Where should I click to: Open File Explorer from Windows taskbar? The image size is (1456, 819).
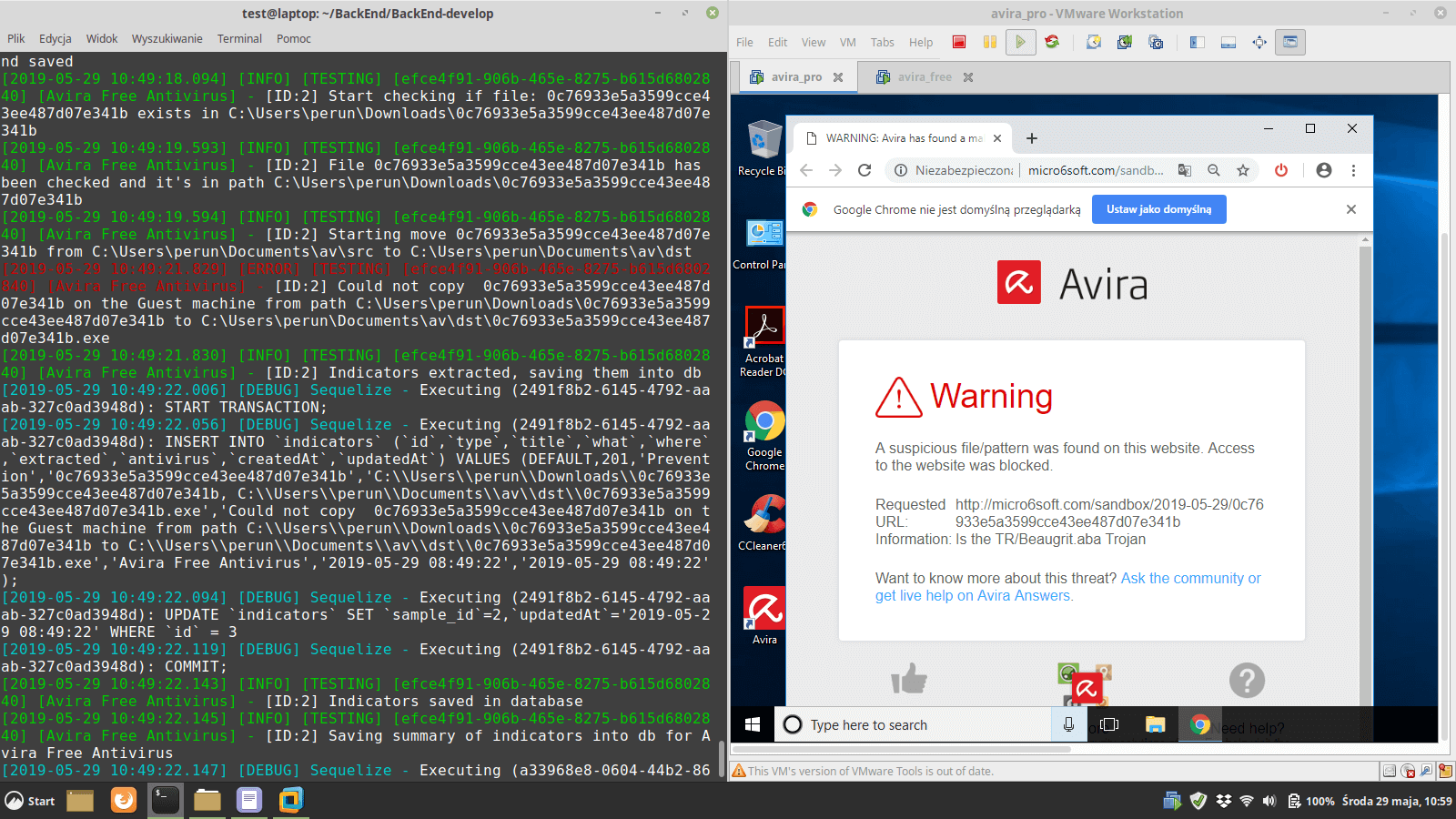click(1155, 724)
